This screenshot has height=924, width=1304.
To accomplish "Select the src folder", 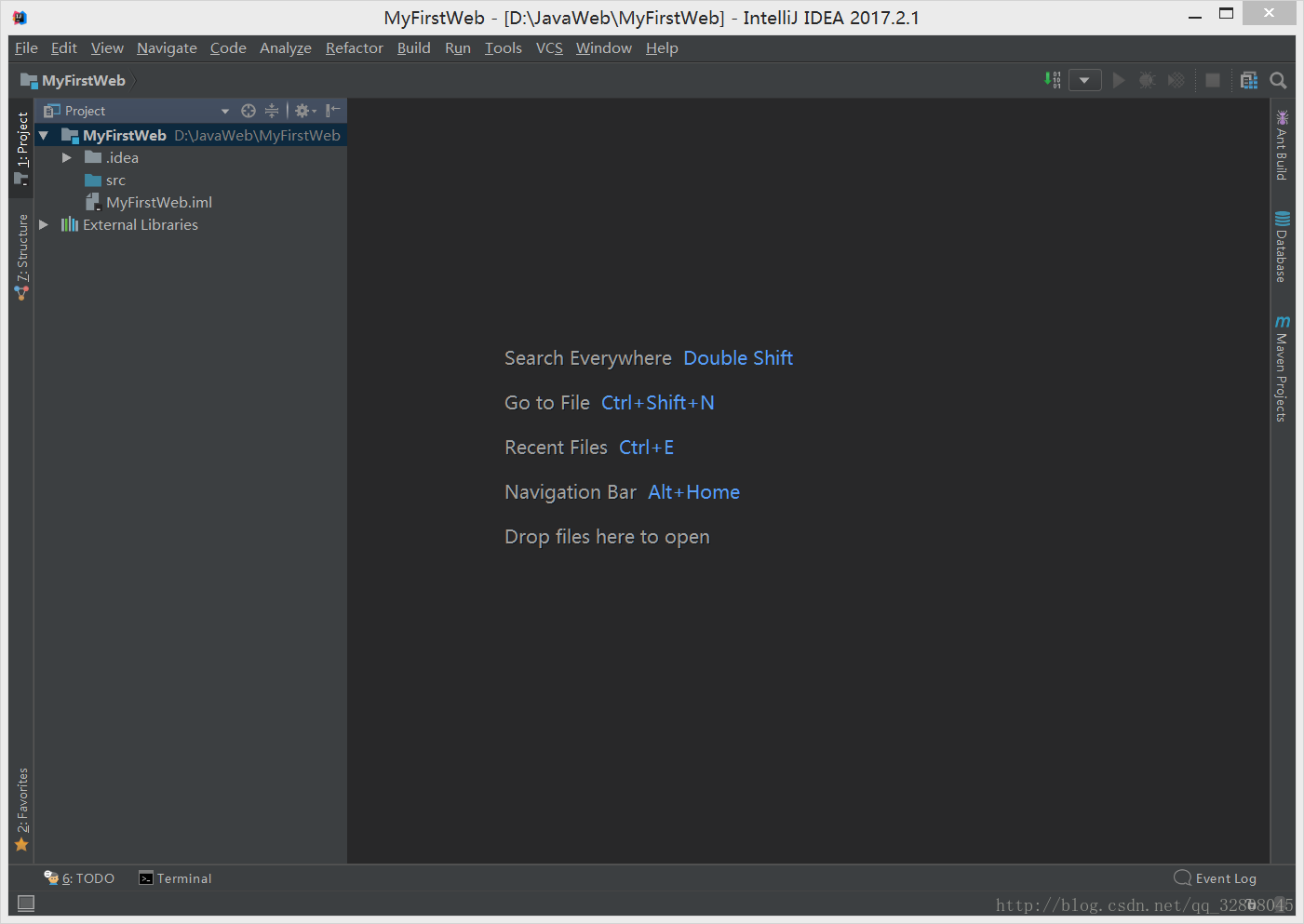I will click(104, 180).
